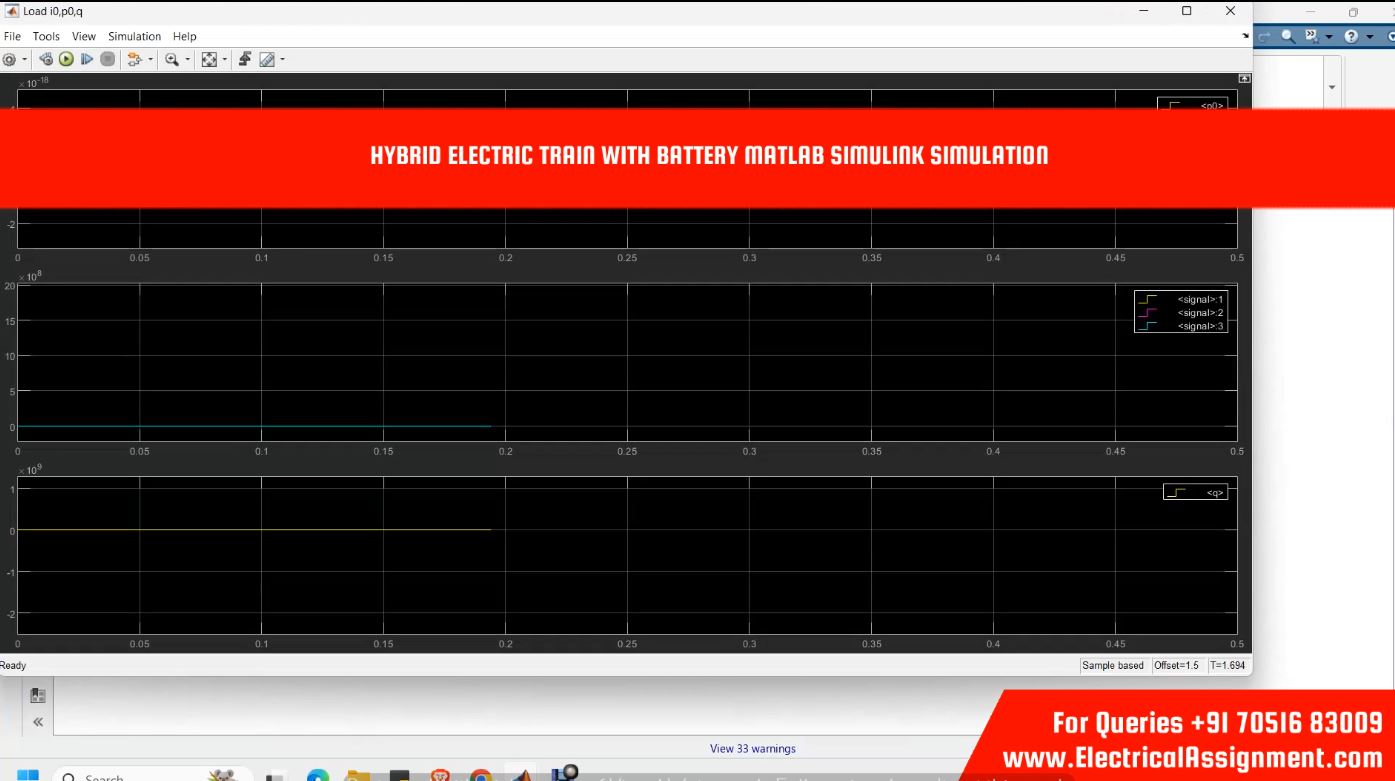
Task: Open the Tools menu
Action: point(46,36)
